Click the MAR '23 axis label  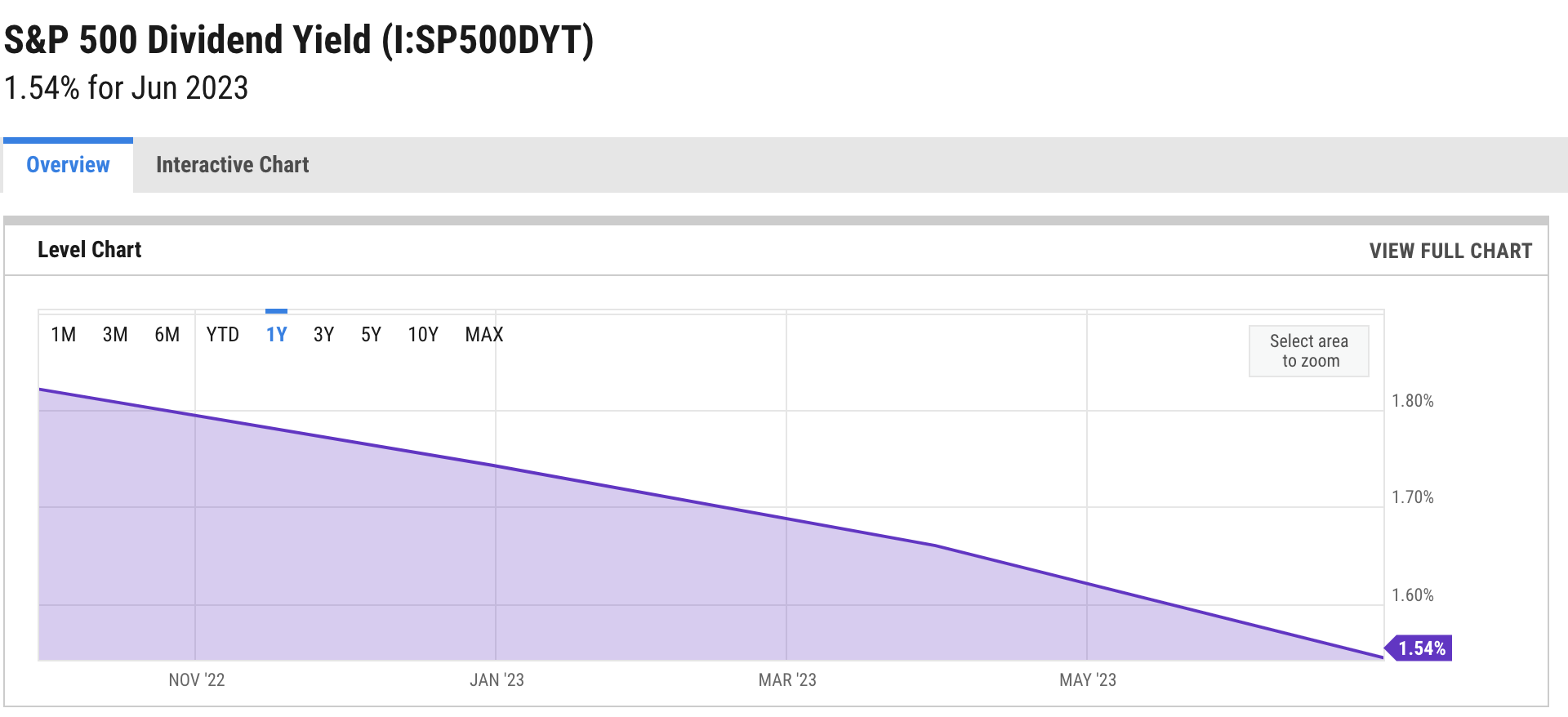[x=787, y=680]
